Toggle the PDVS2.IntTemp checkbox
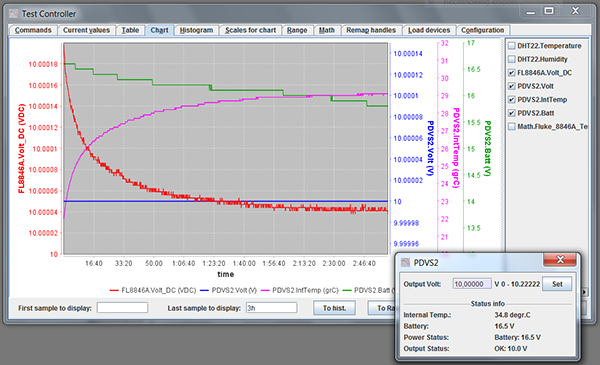Image resolution: width=600 pixels, height=365 pixels. point(512,99)
